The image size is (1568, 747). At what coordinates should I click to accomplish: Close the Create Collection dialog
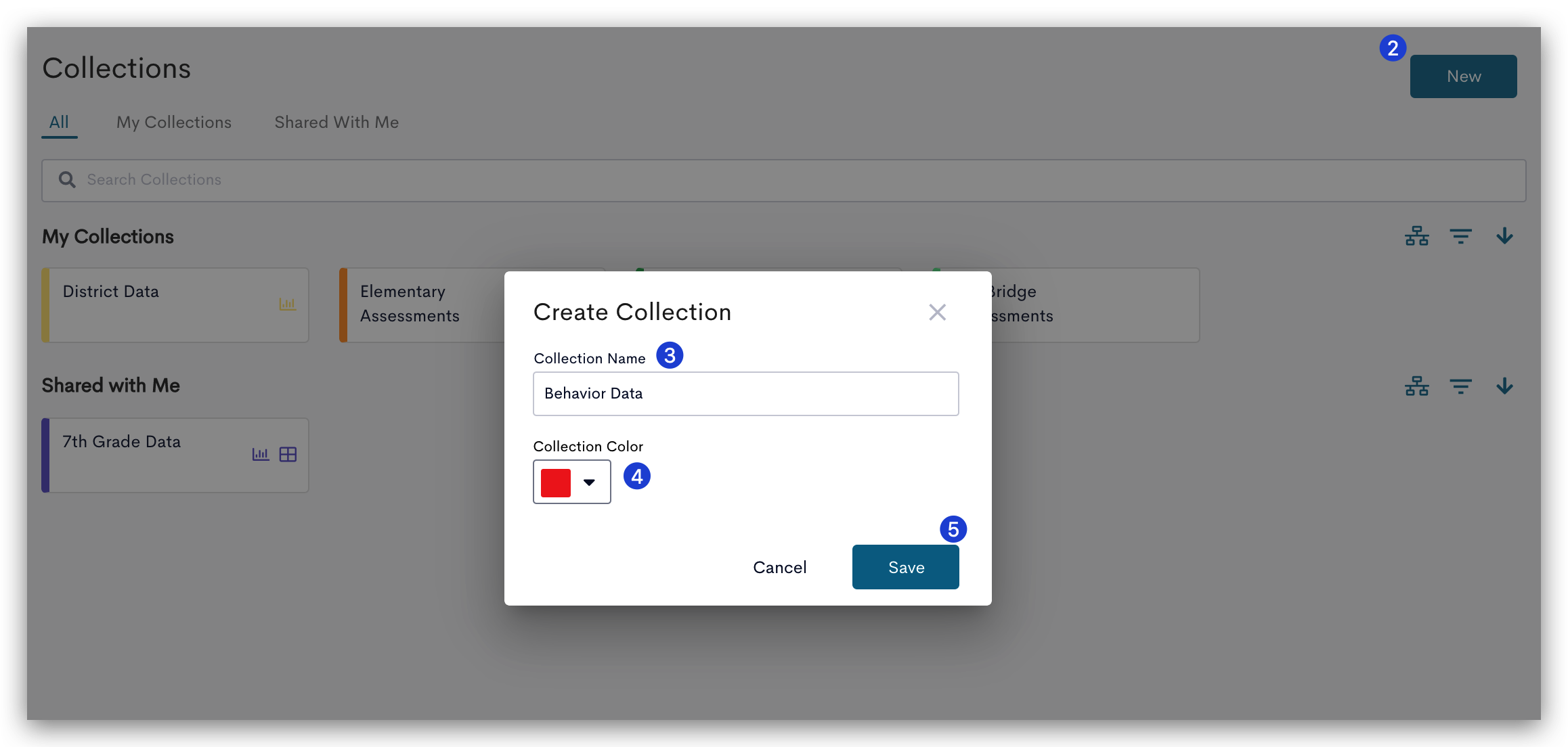(x=937, y=312)
